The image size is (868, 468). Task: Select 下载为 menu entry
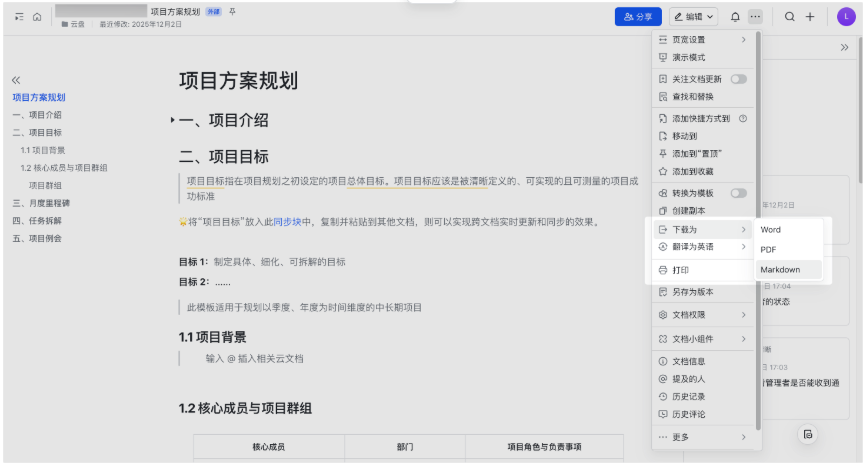click(x=703, y=229)
